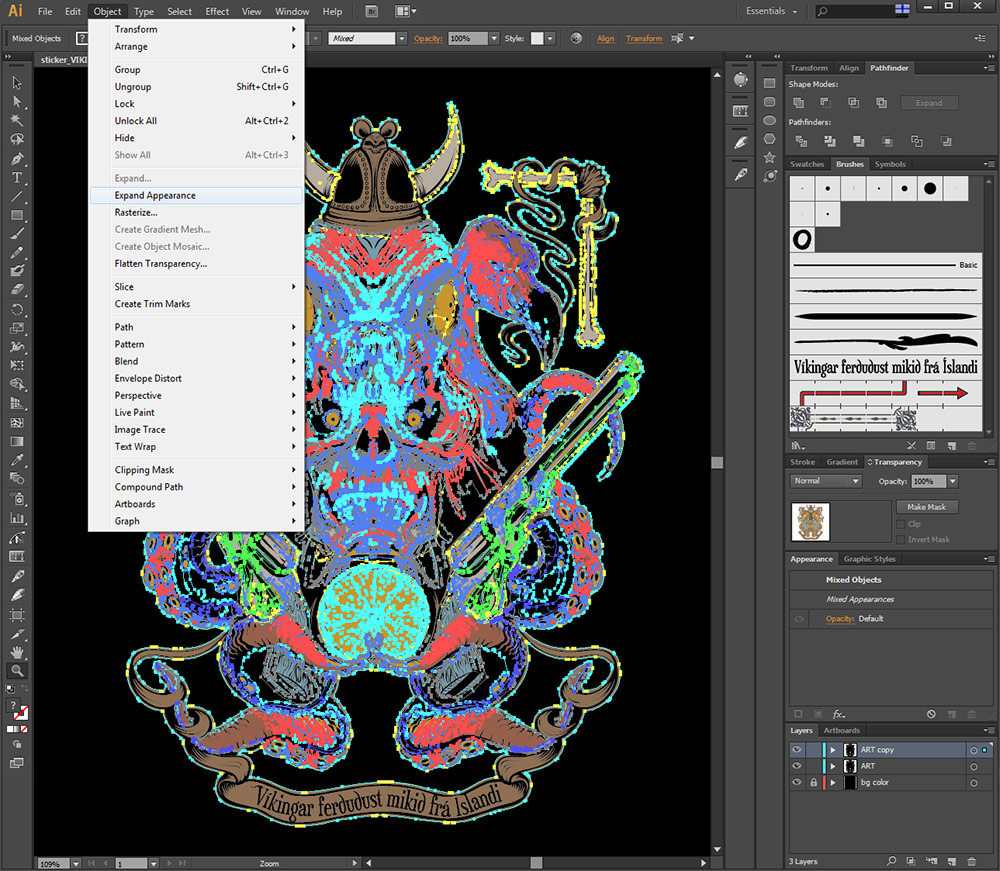Open Bridge via Br button

372,11
